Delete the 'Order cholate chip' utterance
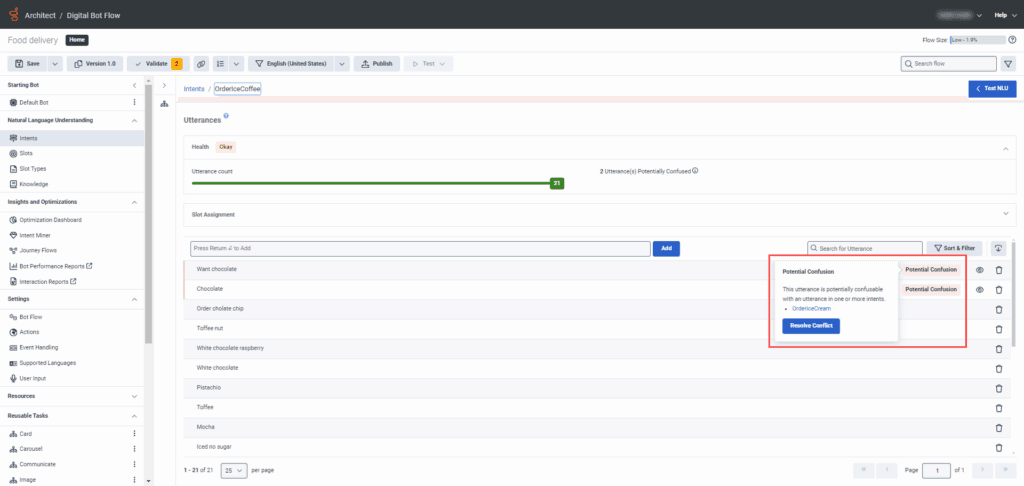1024x486 pixels. coord(998,309)
